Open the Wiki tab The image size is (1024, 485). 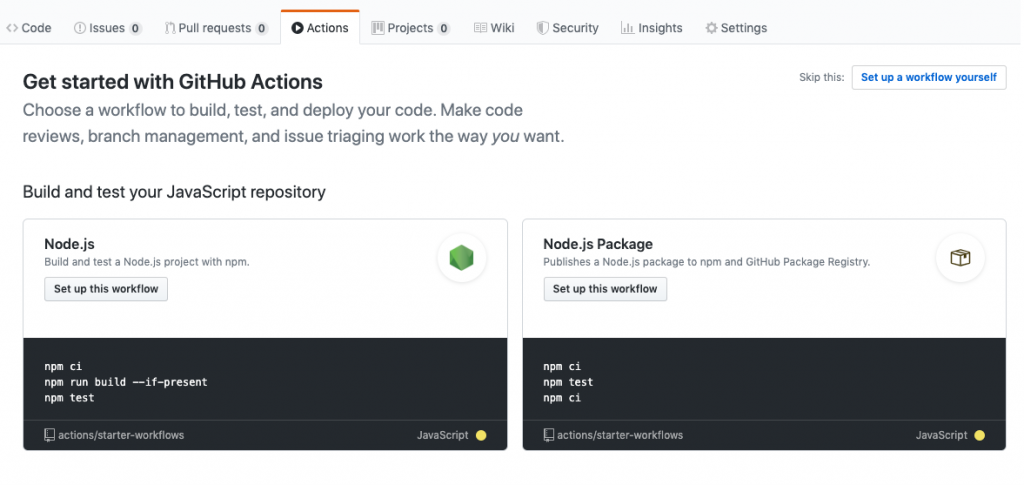coord(494,28)
